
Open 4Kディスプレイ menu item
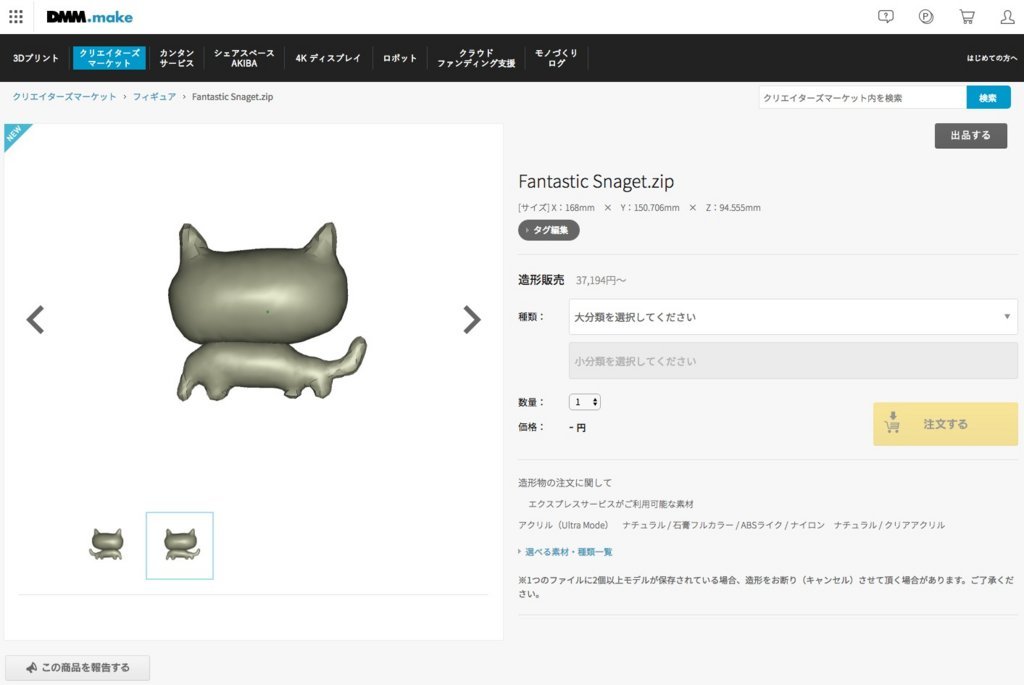click(x=328, y=58)
